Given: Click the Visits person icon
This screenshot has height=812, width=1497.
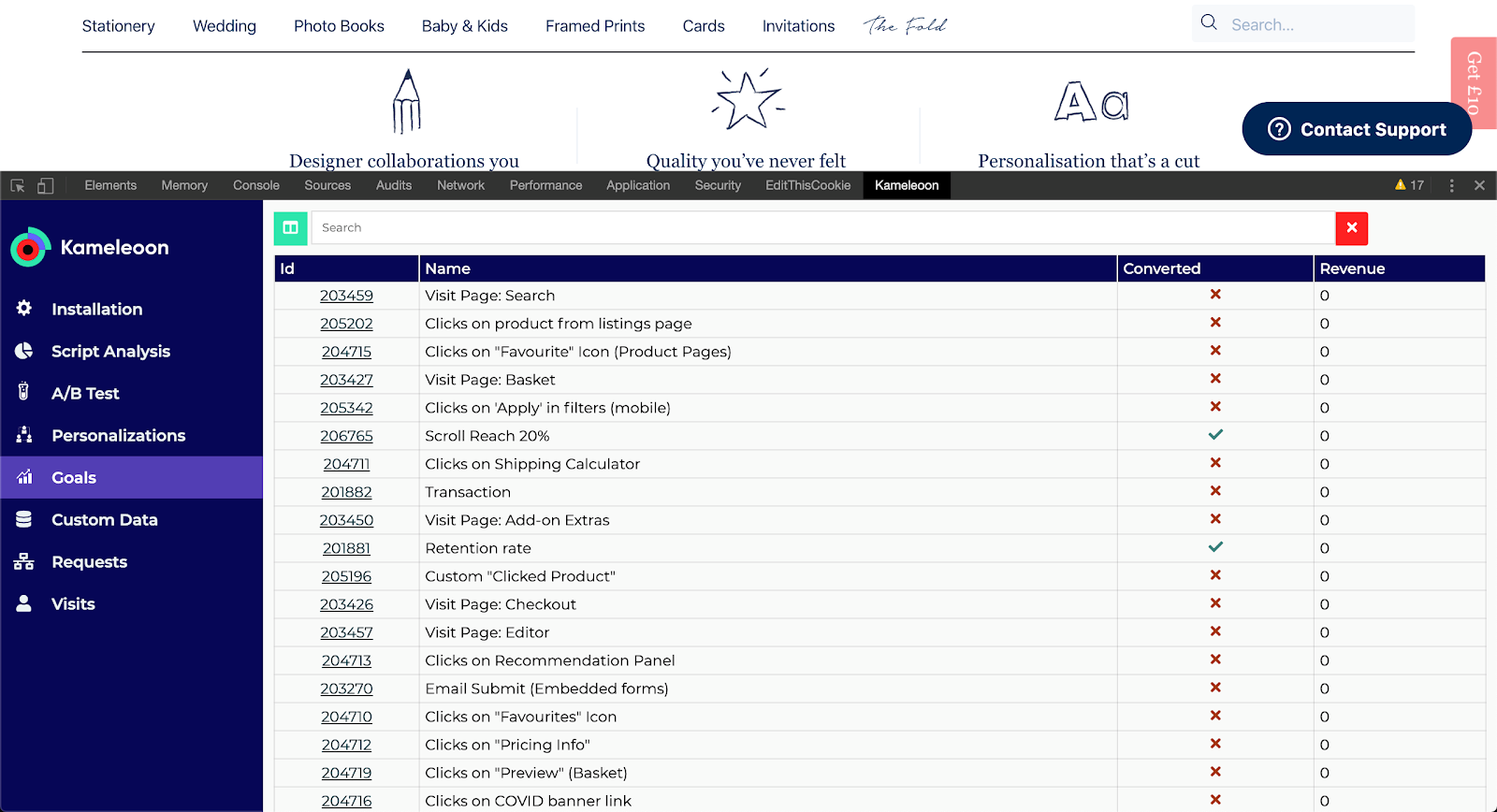Looking at the screenshot, I should point(24,602).
